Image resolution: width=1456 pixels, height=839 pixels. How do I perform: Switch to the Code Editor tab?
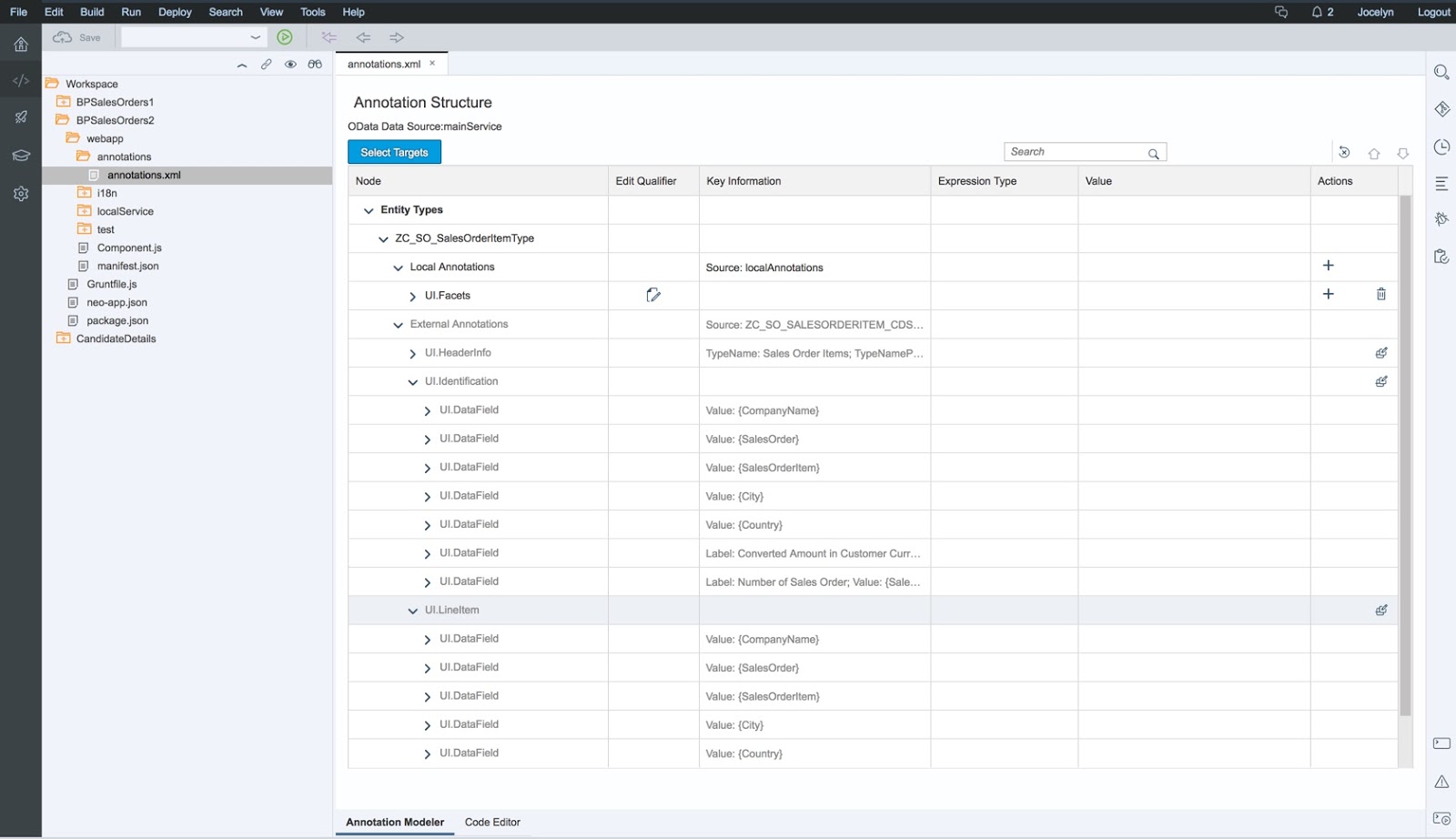tap(492, 822)
